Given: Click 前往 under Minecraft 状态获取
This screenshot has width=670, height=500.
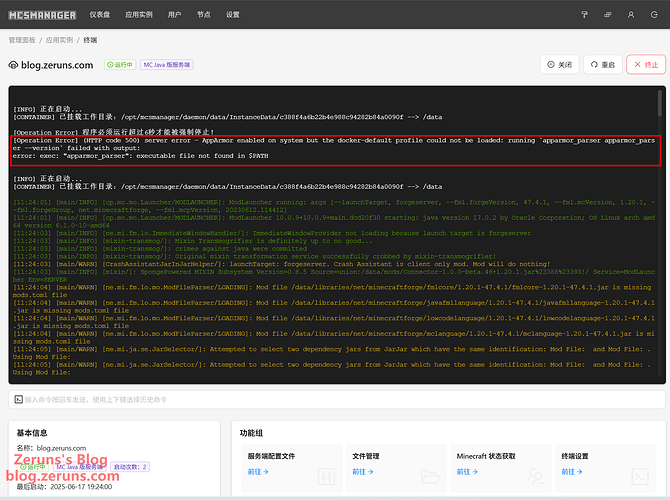Looking at the screenshot, I should point(467,472).
